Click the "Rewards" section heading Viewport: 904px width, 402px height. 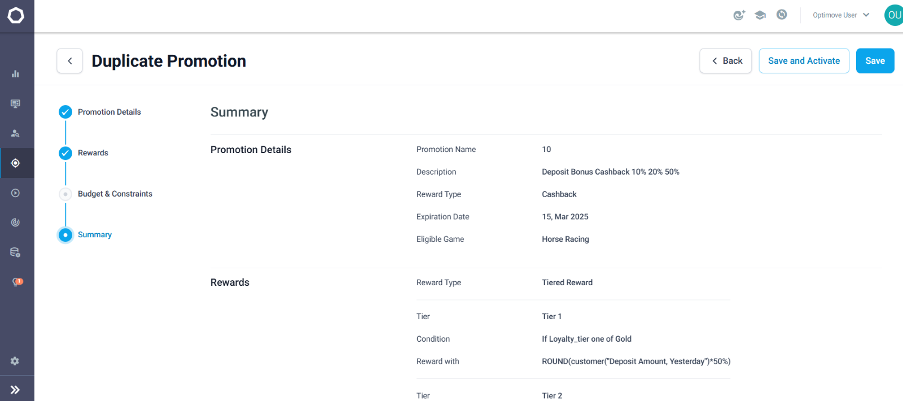(230, 283)
